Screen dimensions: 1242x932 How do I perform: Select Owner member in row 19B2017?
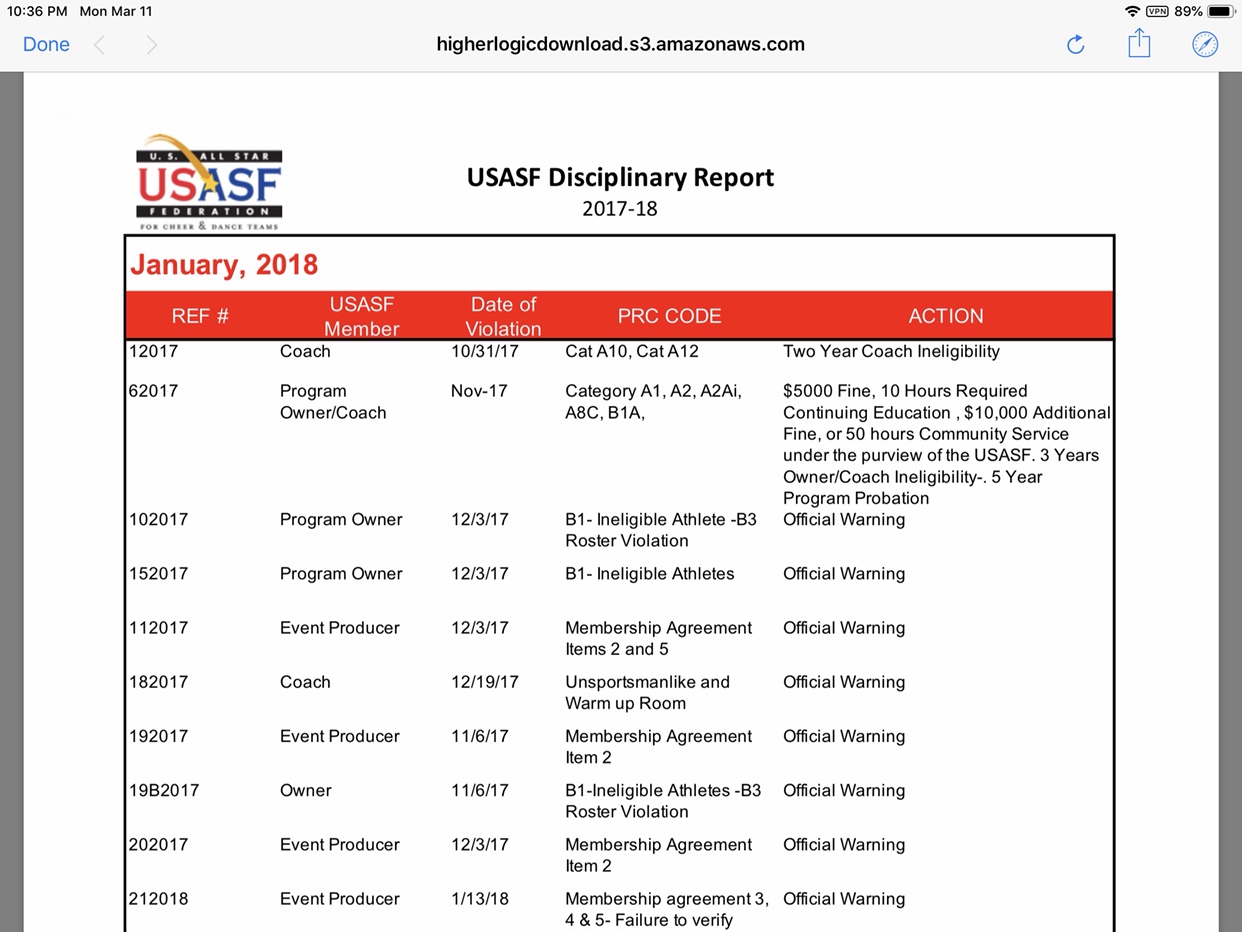click(305, 790)
